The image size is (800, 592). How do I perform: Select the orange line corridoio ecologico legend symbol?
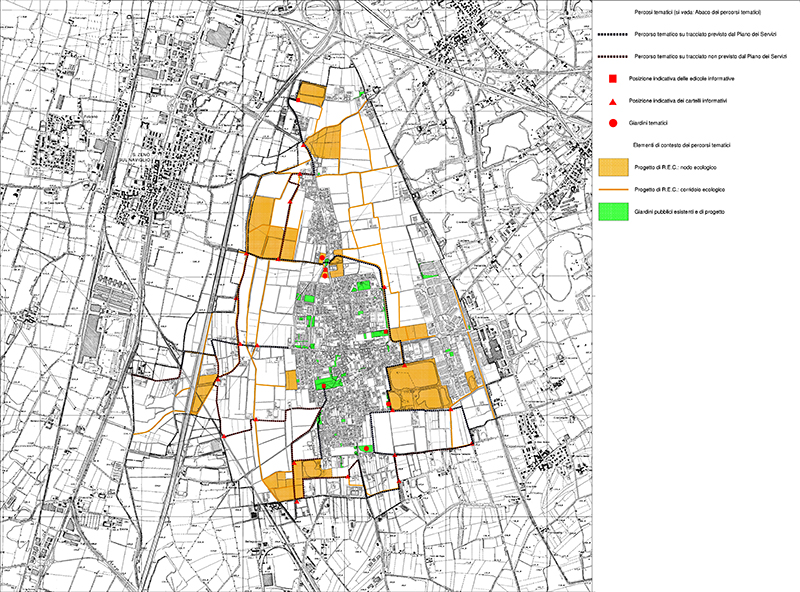coord(612,189)
